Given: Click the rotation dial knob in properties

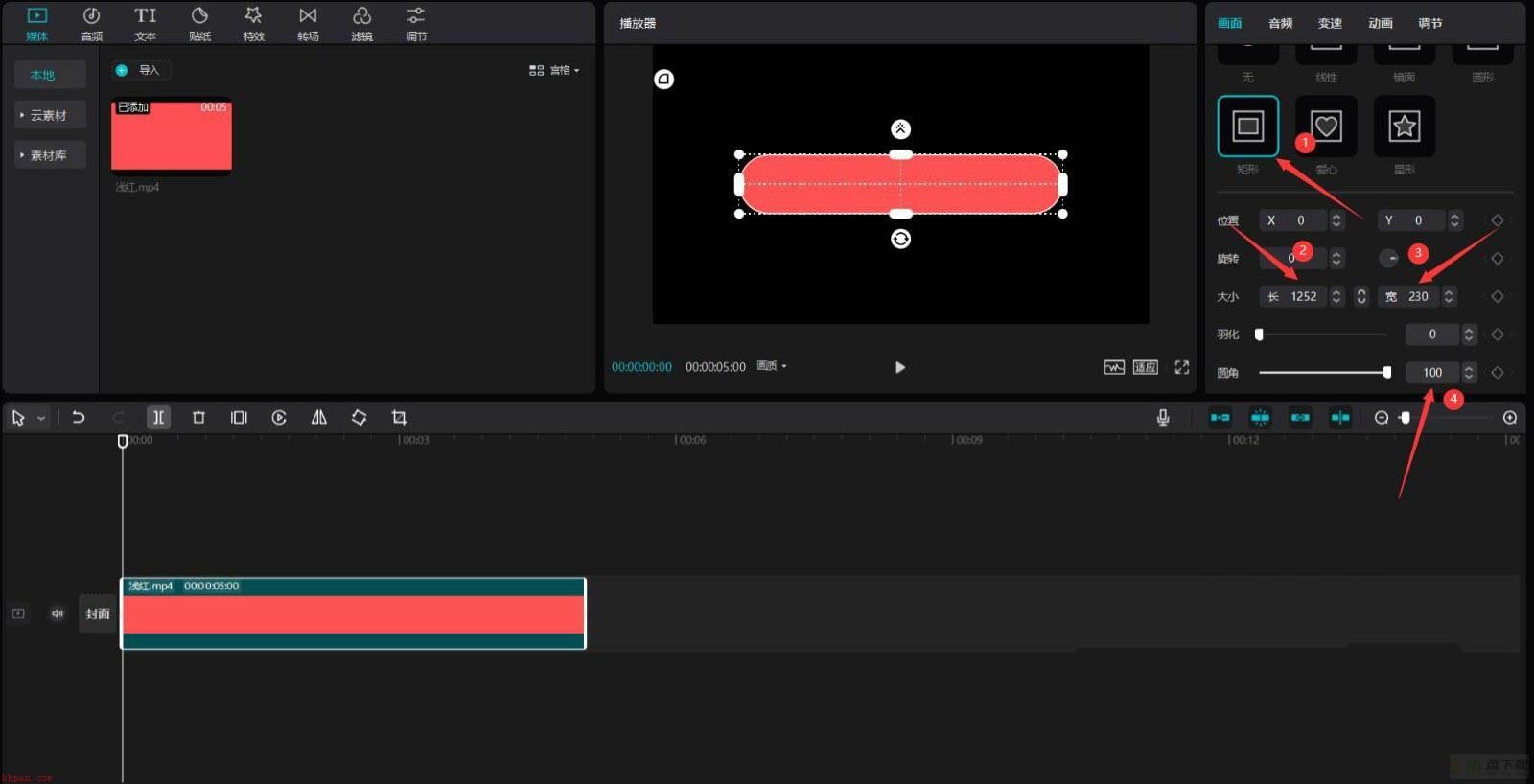Looking at the screenshot, I should (1388, 258).
